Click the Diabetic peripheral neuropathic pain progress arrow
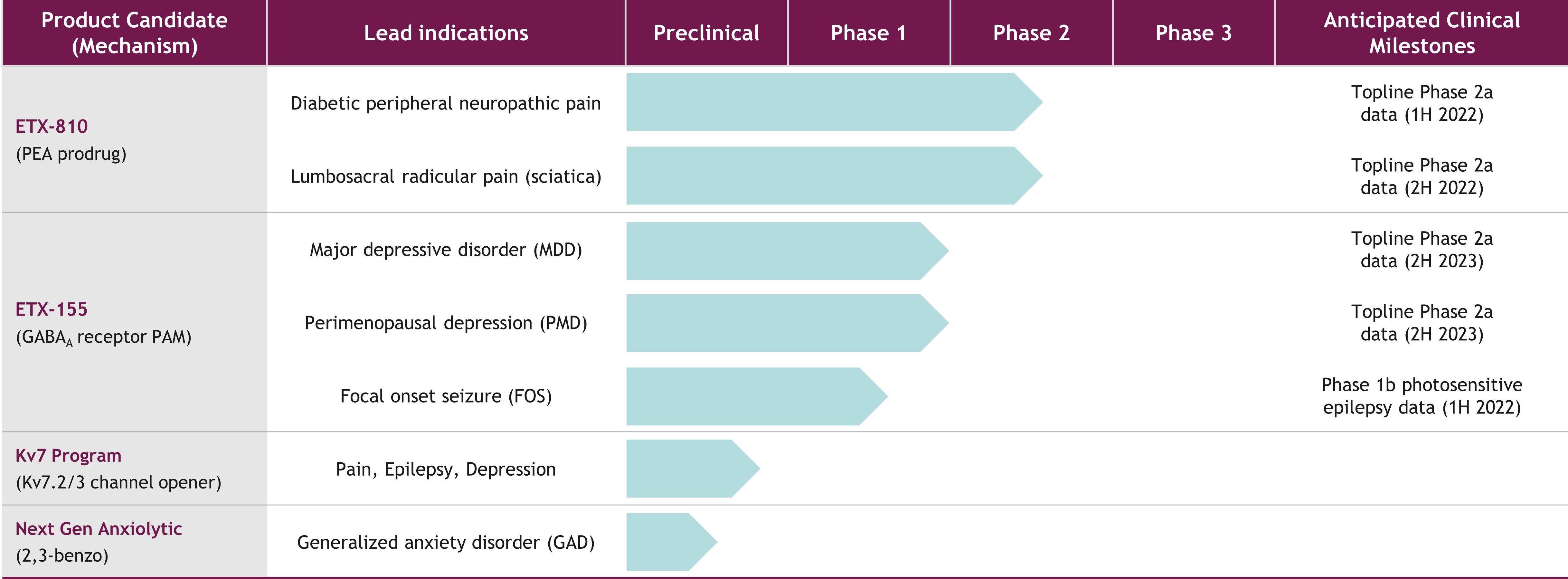This screenshot has width=1568, height=579. [x=835, y=102]
